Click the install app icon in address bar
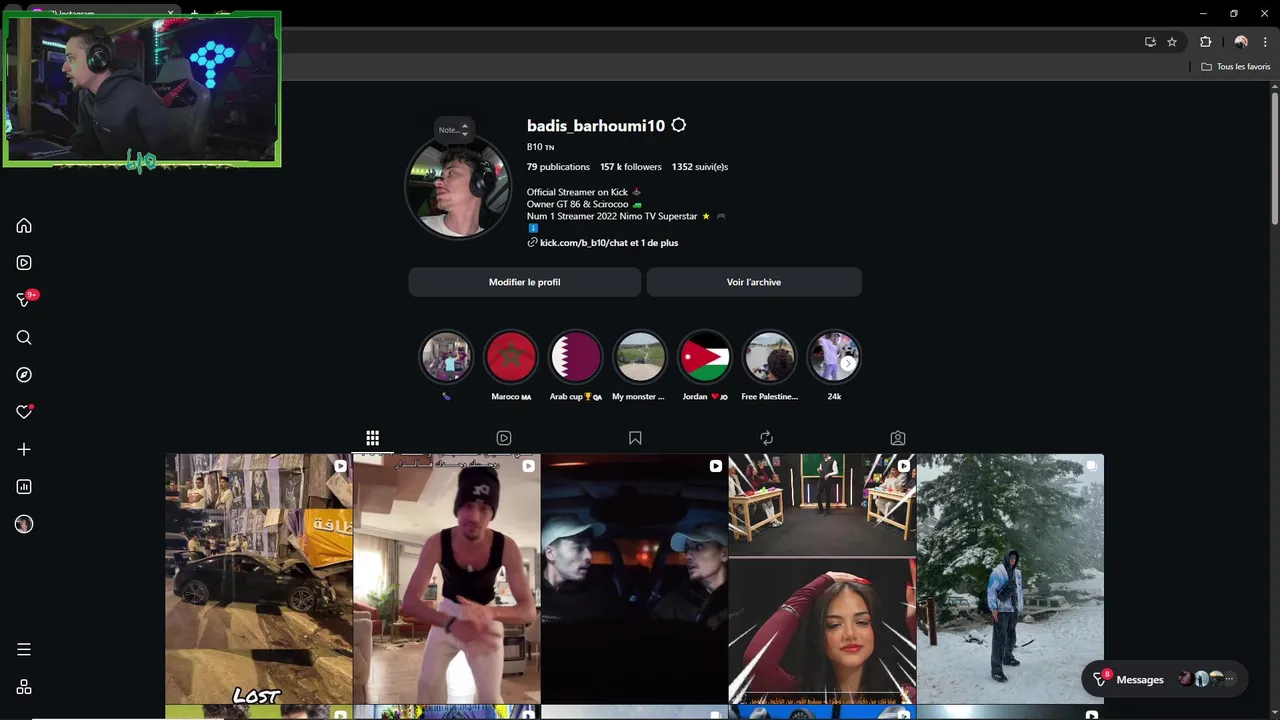Screen dimensions: 1280x720 pos(1150,42)
